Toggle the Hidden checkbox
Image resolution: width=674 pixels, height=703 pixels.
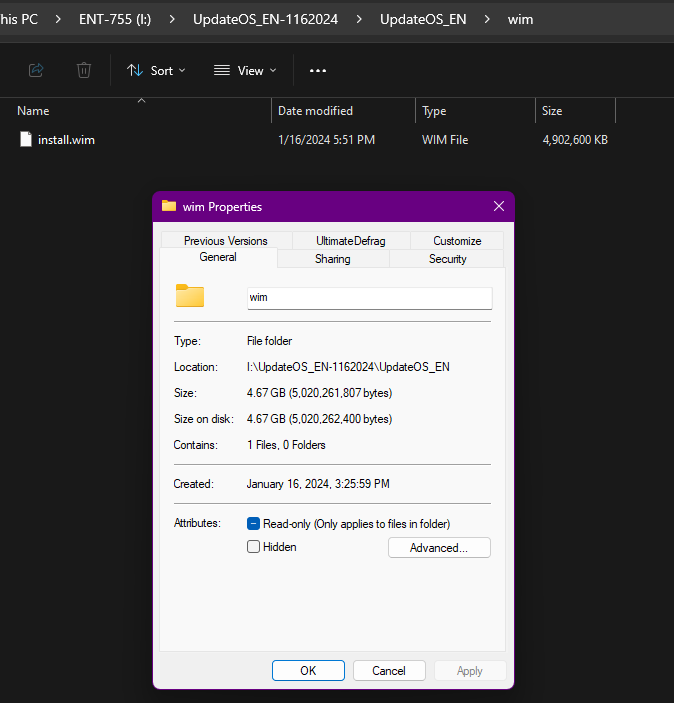(253, 547)
